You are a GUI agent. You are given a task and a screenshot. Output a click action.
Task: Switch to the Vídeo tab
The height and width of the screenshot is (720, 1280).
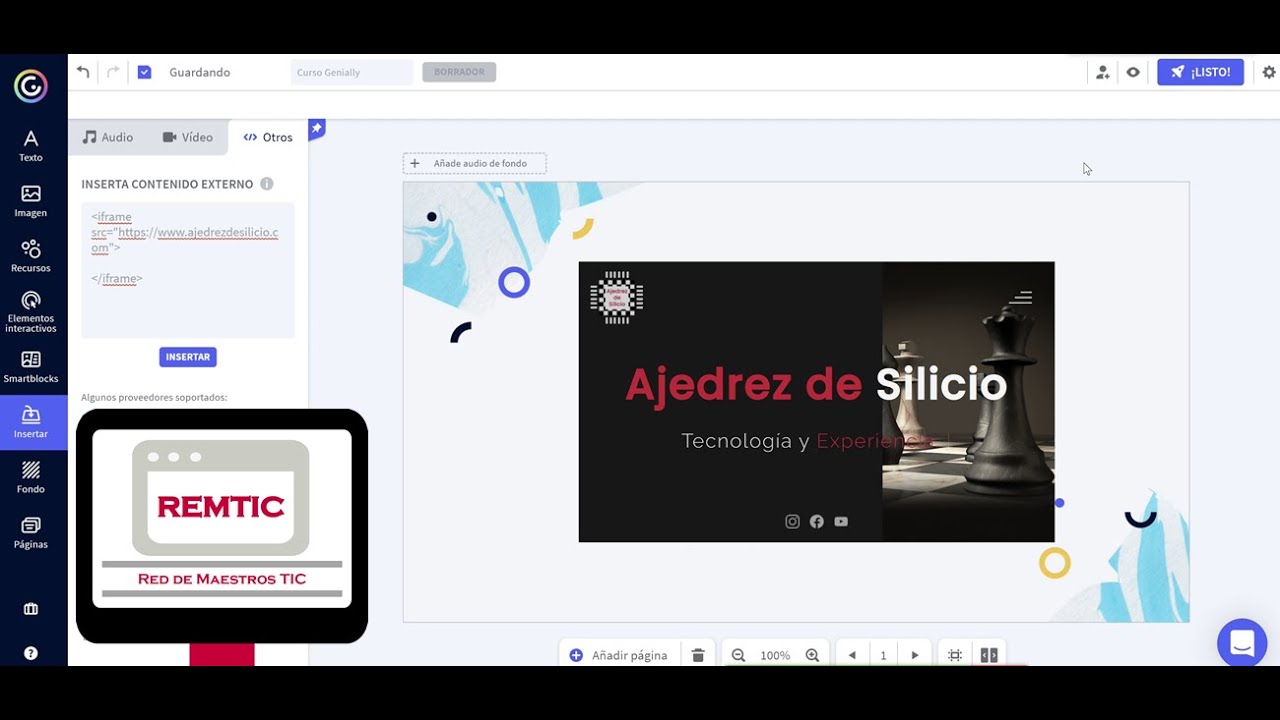187,137
